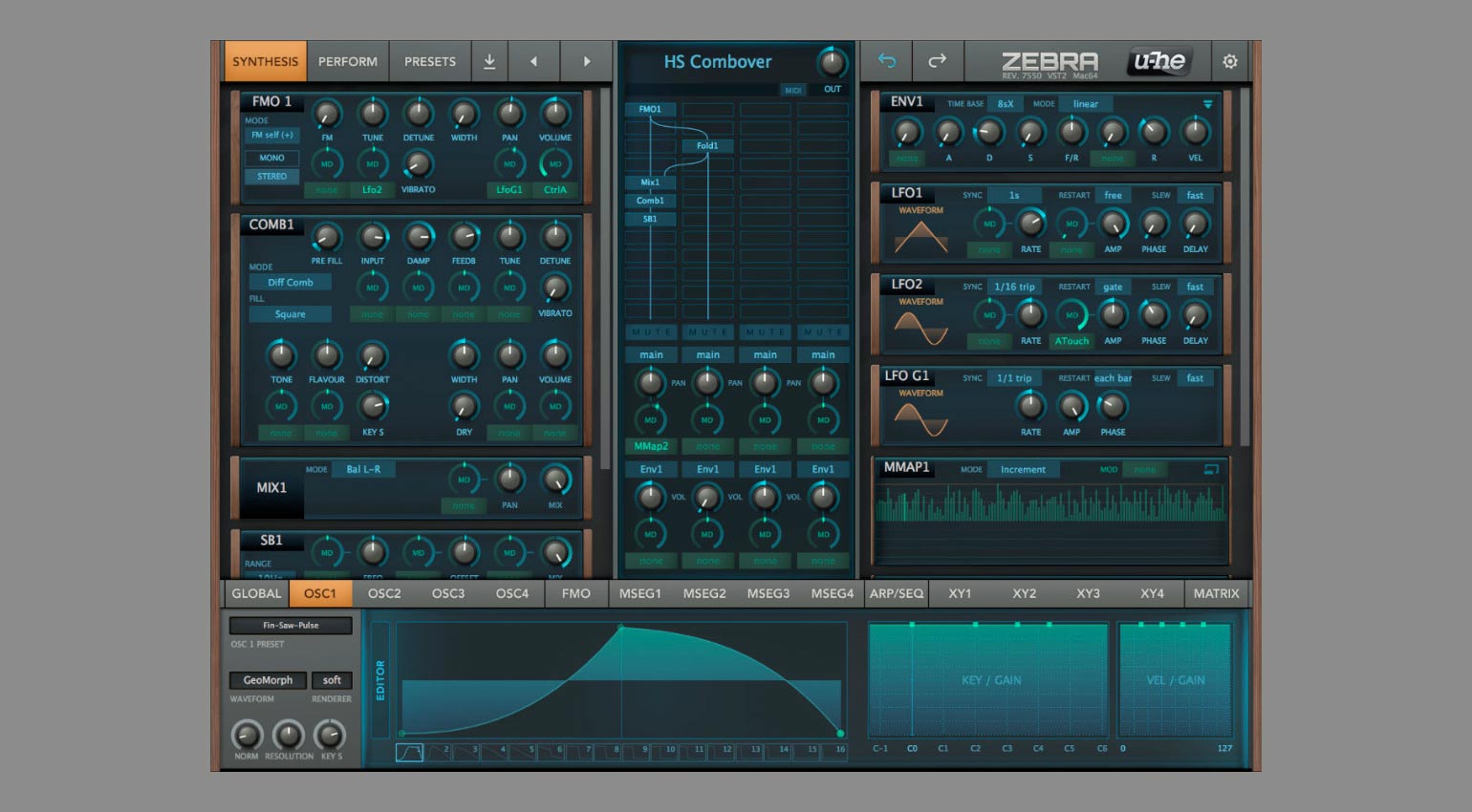Click the redo arrow icon
Image resolution: width=1472 pixels, height=812 pixels.
click(x=938, y=61)
